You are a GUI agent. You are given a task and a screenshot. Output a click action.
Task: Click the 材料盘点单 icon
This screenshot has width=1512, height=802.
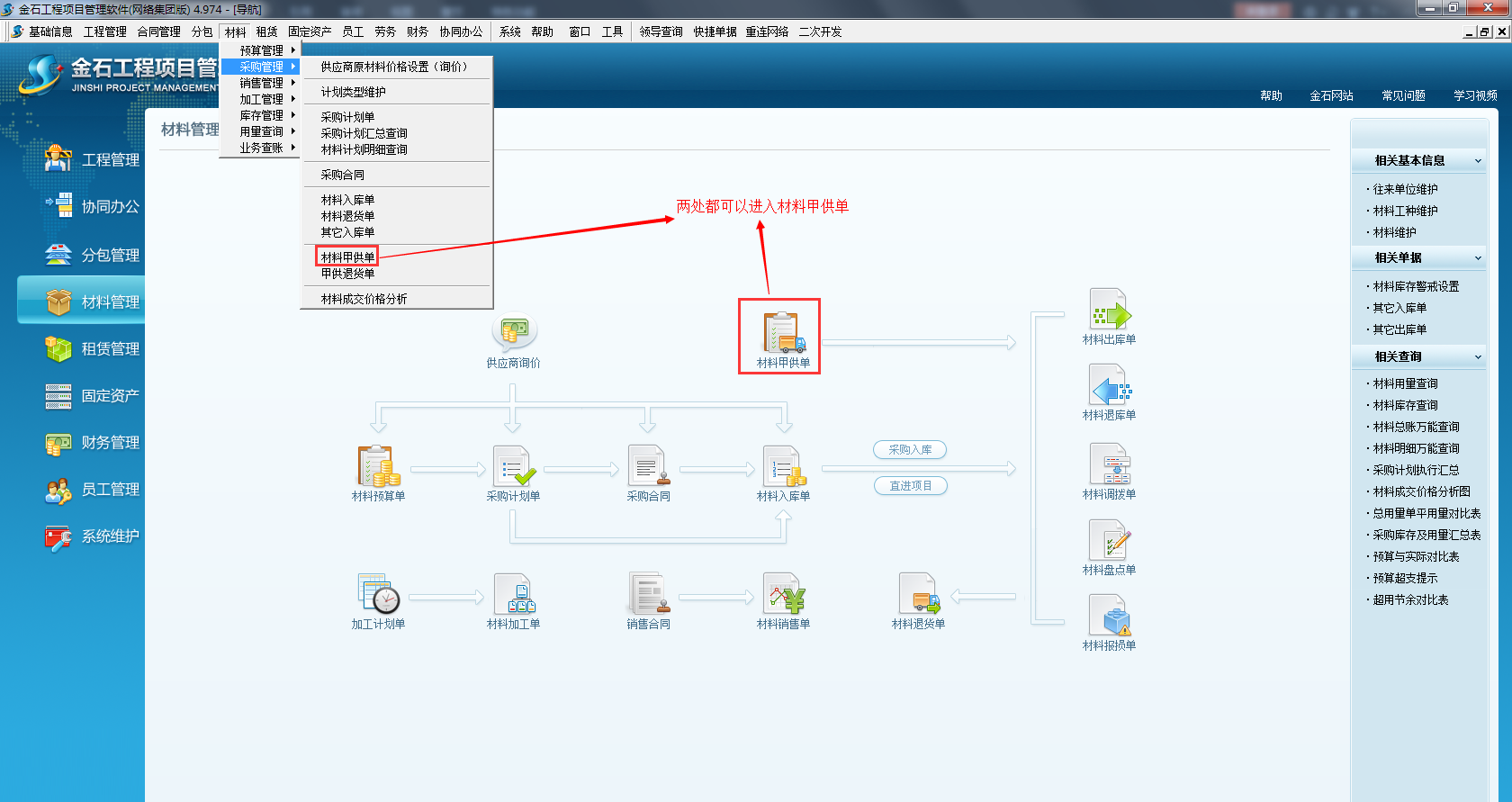1109,541
